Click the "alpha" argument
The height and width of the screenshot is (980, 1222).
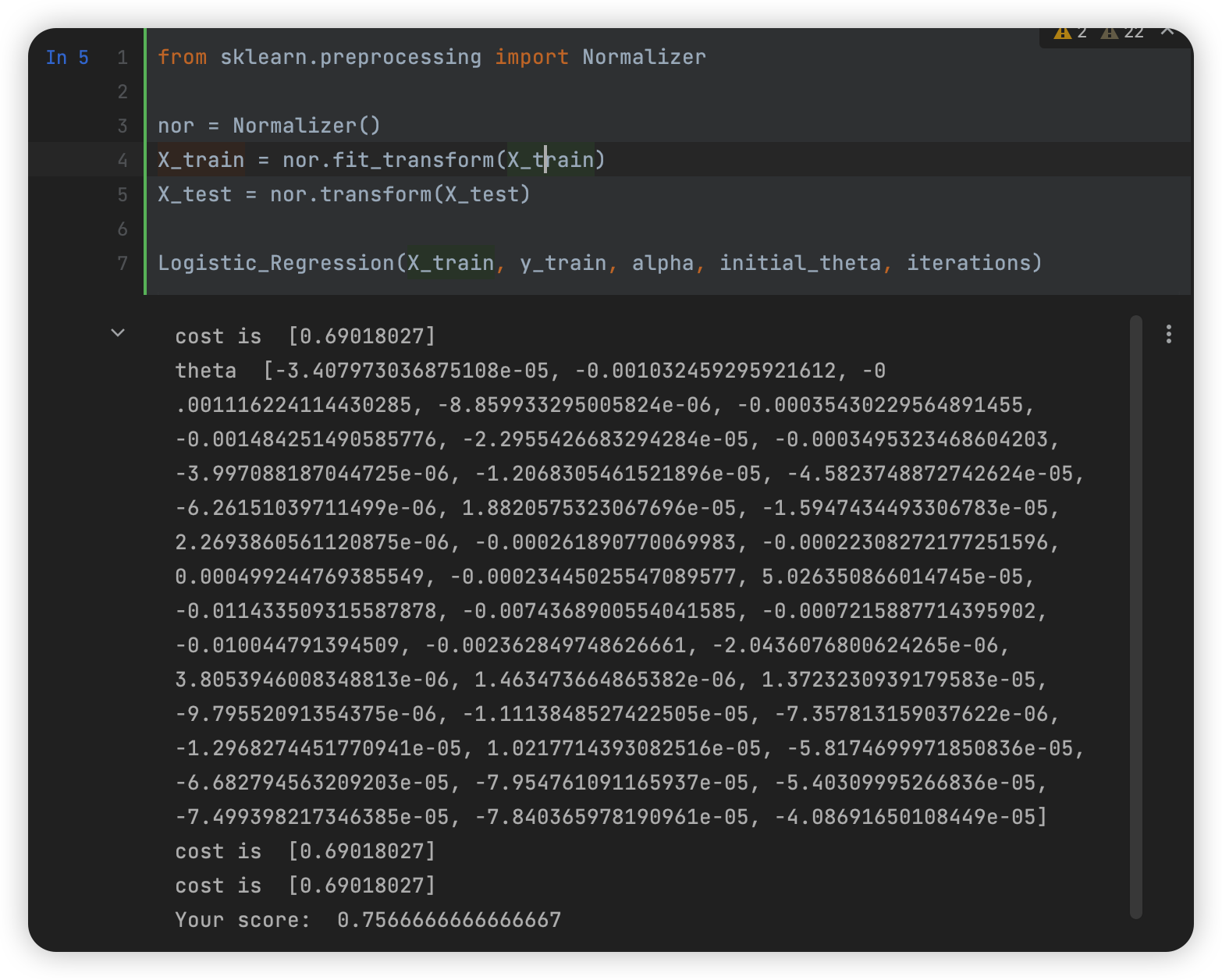coord(663,263)
